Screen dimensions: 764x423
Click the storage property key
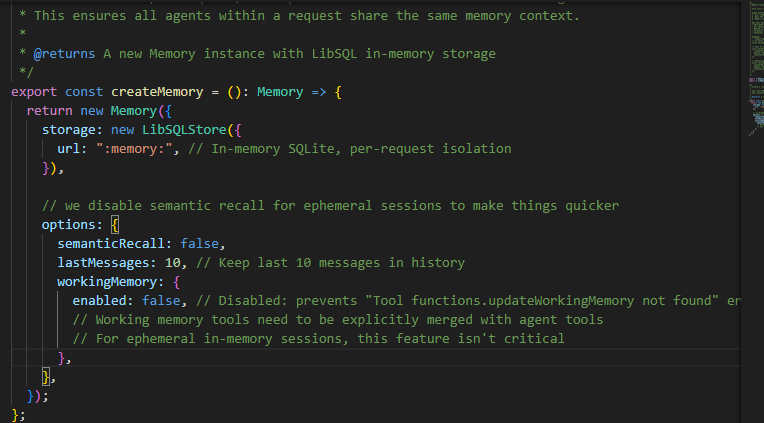[69, 129]
